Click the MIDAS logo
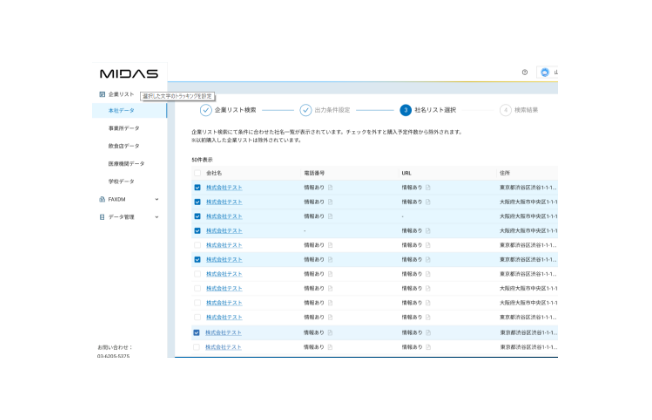This screenshot has width=652, height=420. [128, 73]
